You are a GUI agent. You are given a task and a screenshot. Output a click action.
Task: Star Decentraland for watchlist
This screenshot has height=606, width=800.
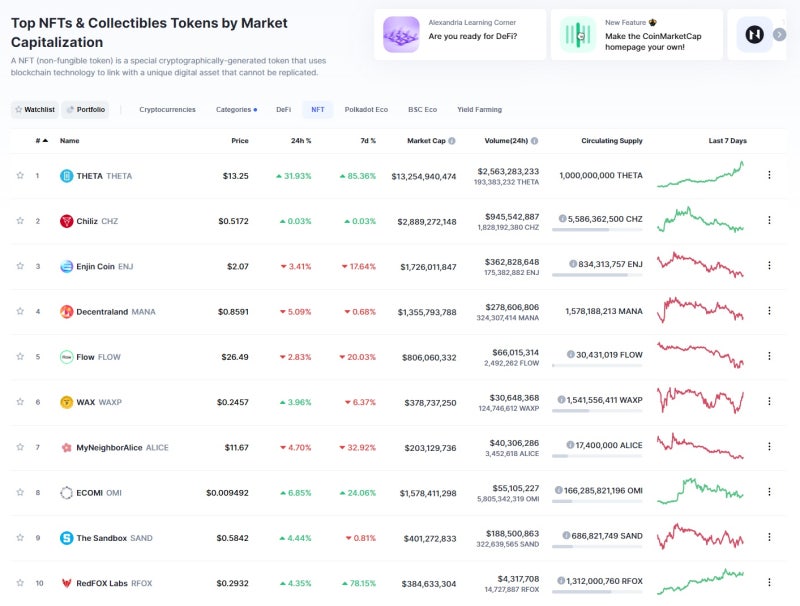[x=20, y=311]
